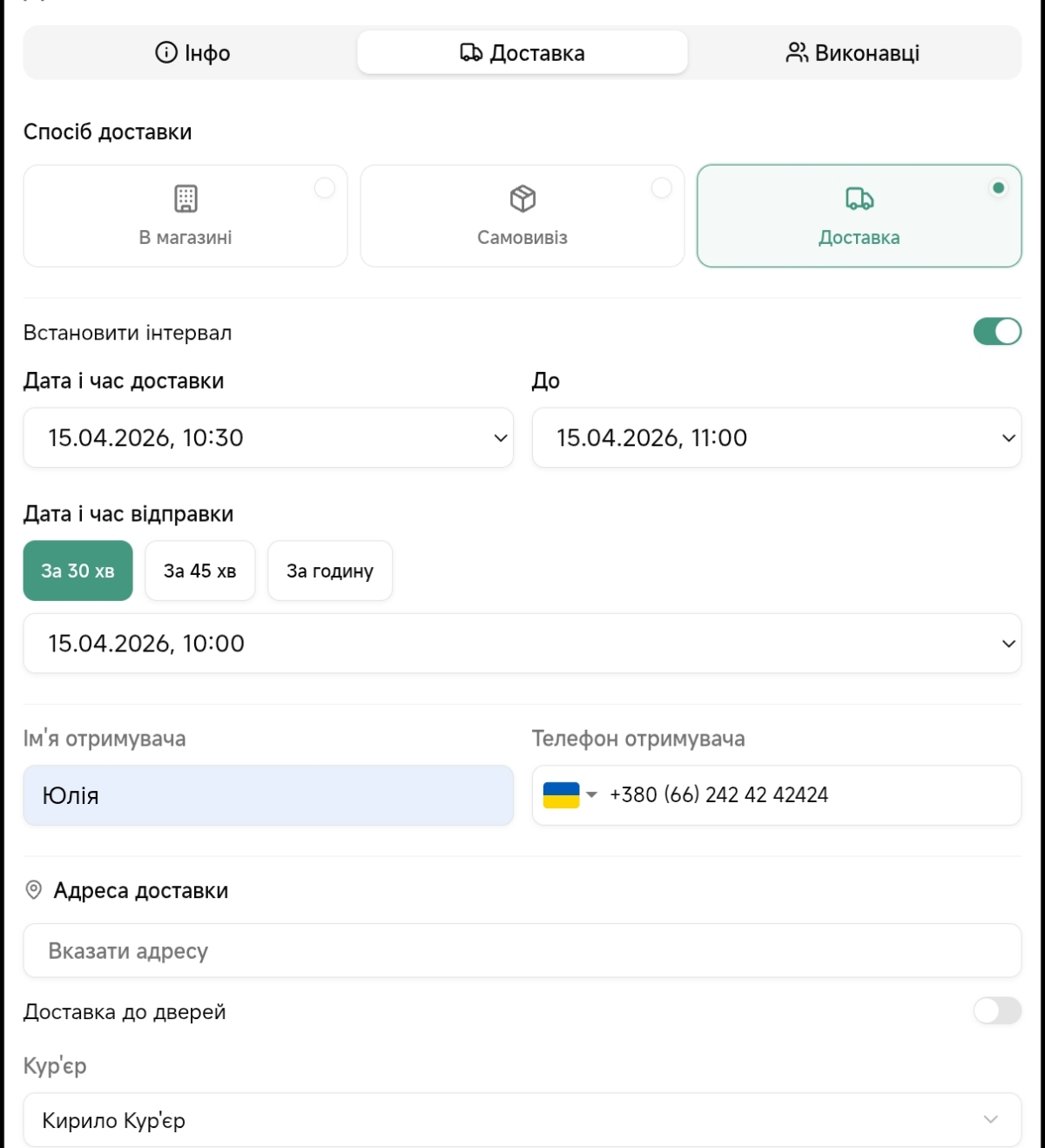Click the truck icon on the Доставка tab
This screenshot has width=1045, height=1148.
tap(470, 53)
